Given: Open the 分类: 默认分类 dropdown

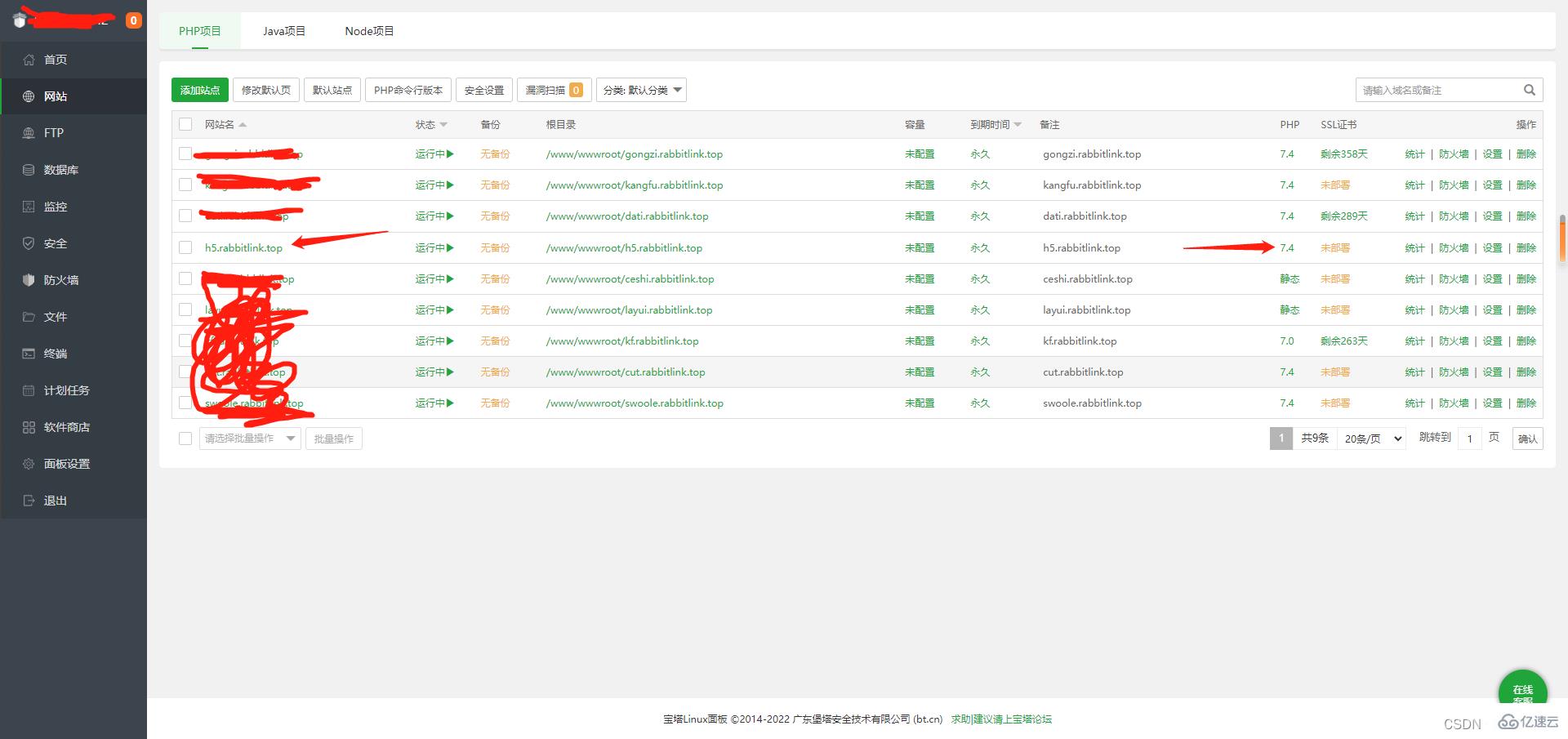Looking at the screenshot, I should tap(641, 90).
